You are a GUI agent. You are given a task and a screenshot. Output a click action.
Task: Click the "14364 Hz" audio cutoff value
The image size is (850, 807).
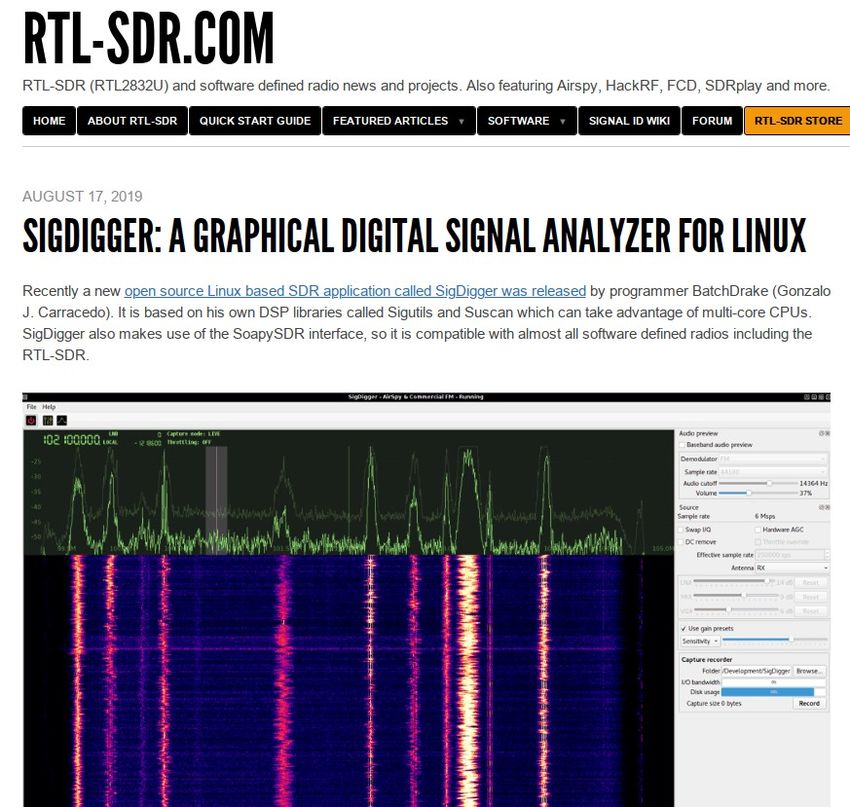tap(814, 483)
